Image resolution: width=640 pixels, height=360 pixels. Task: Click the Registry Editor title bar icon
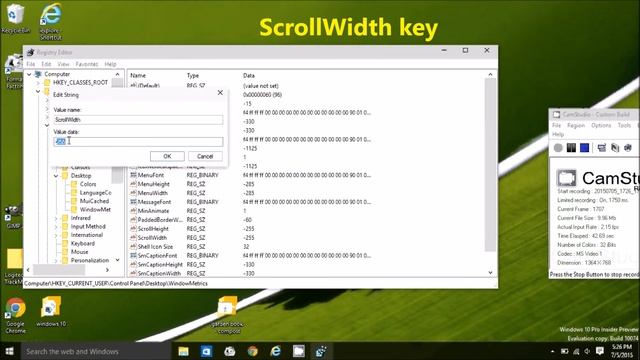[30, 52]
